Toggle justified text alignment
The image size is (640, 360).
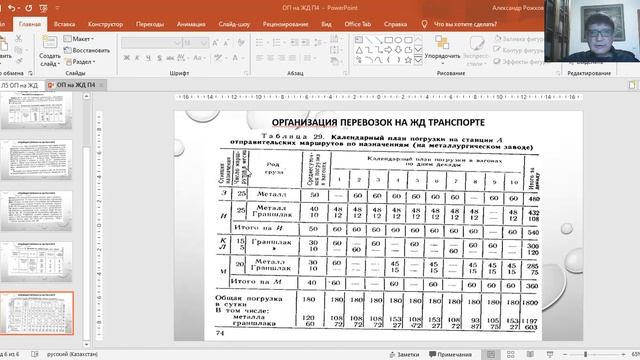[x=292, y=58]
